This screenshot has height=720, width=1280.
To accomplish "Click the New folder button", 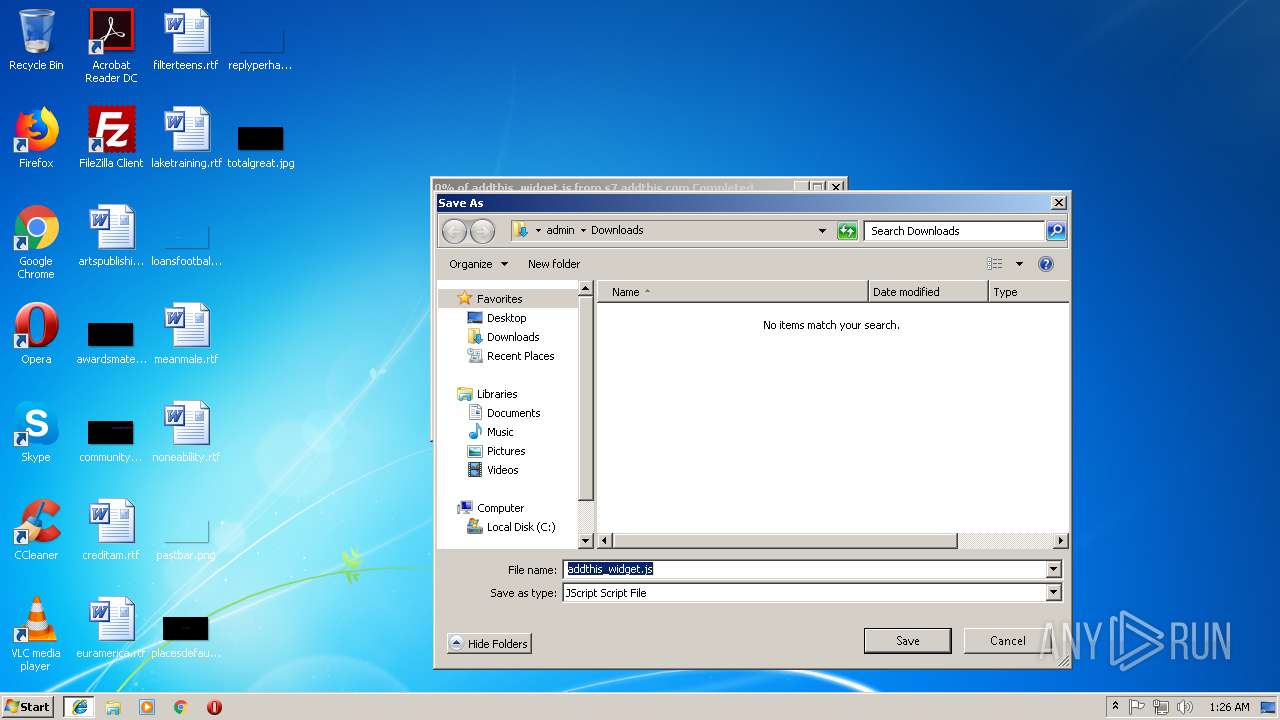I will (x=554, y=264).
